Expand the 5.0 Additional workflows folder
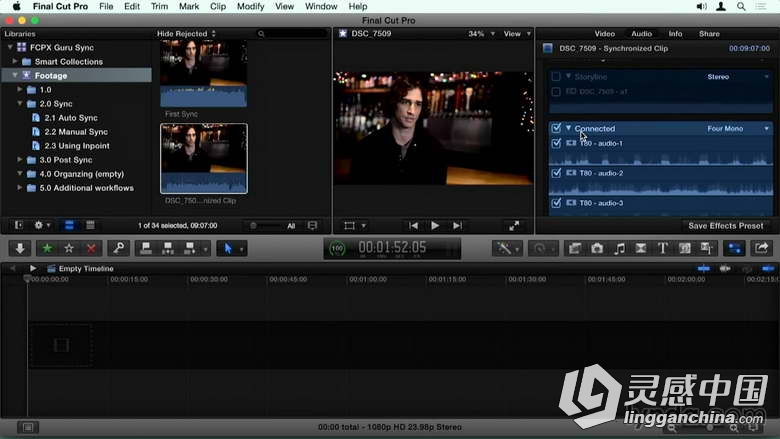 coord(19,187)
